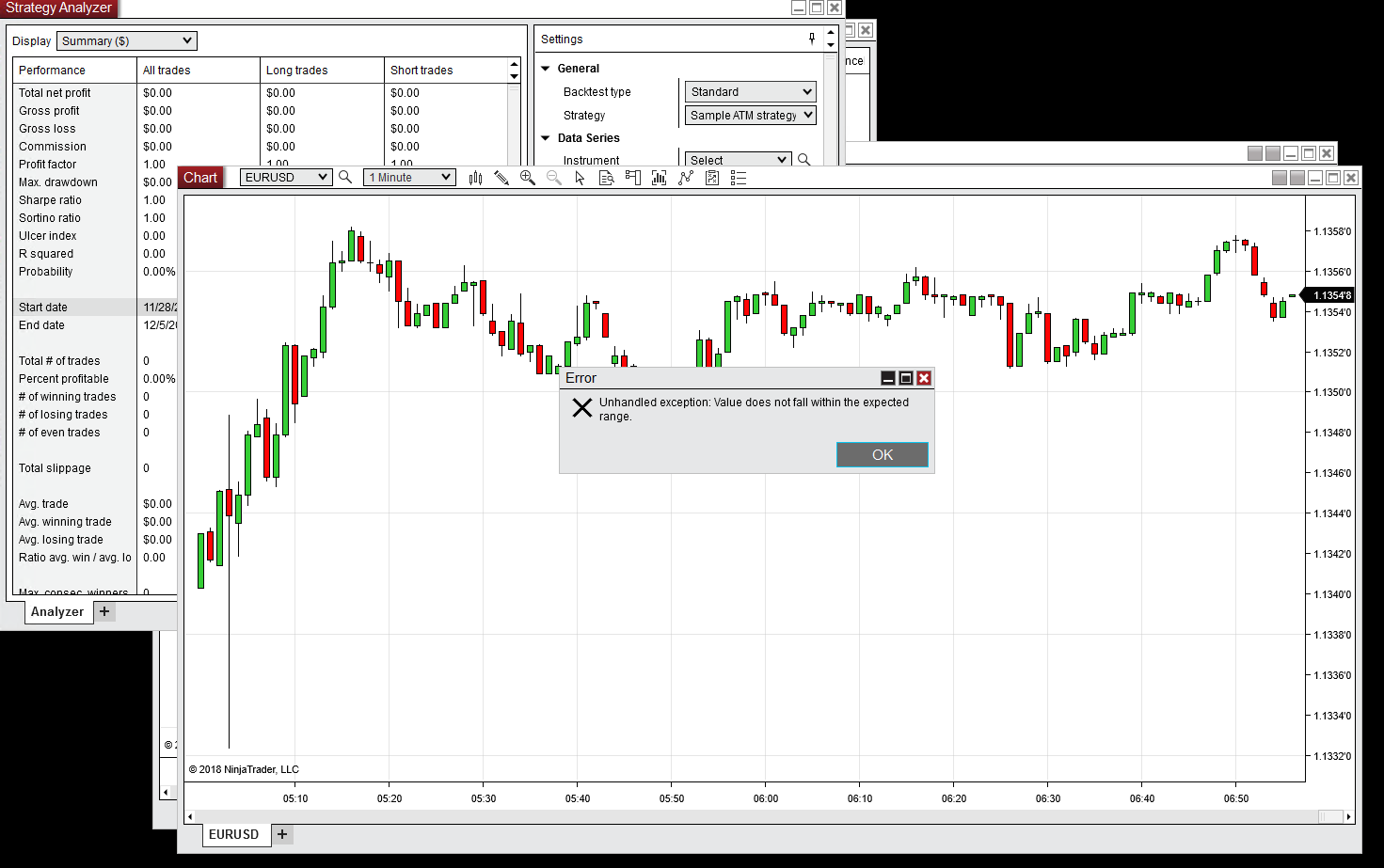
Task: Activate the chart zoom in tool
Action: [528, 178]
